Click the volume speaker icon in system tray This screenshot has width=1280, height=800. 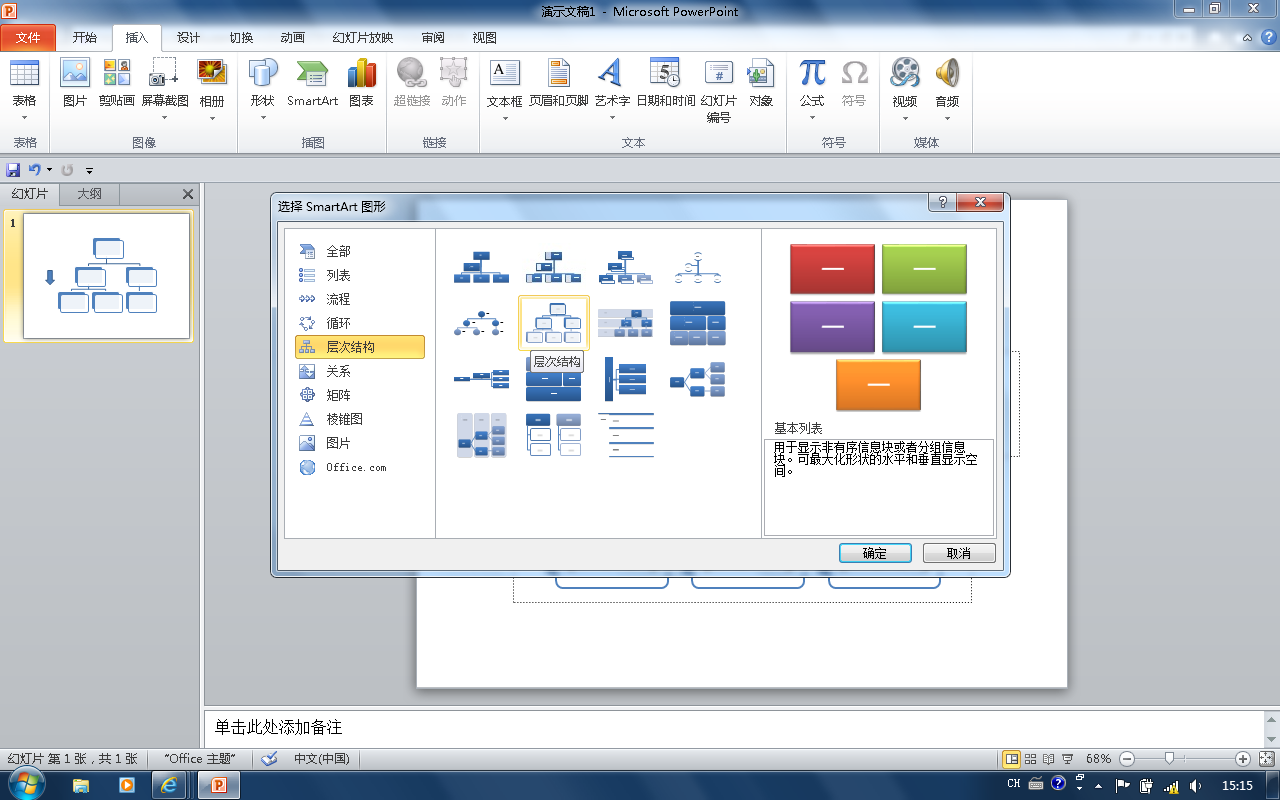pyautogui.click(x=1196, y=785)
